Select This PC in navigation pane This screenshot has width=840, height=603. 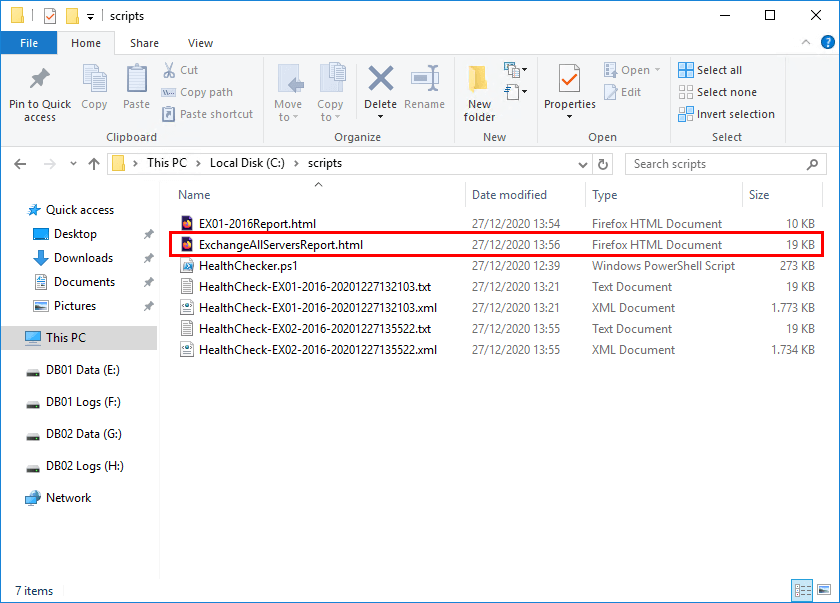point(79,338)
